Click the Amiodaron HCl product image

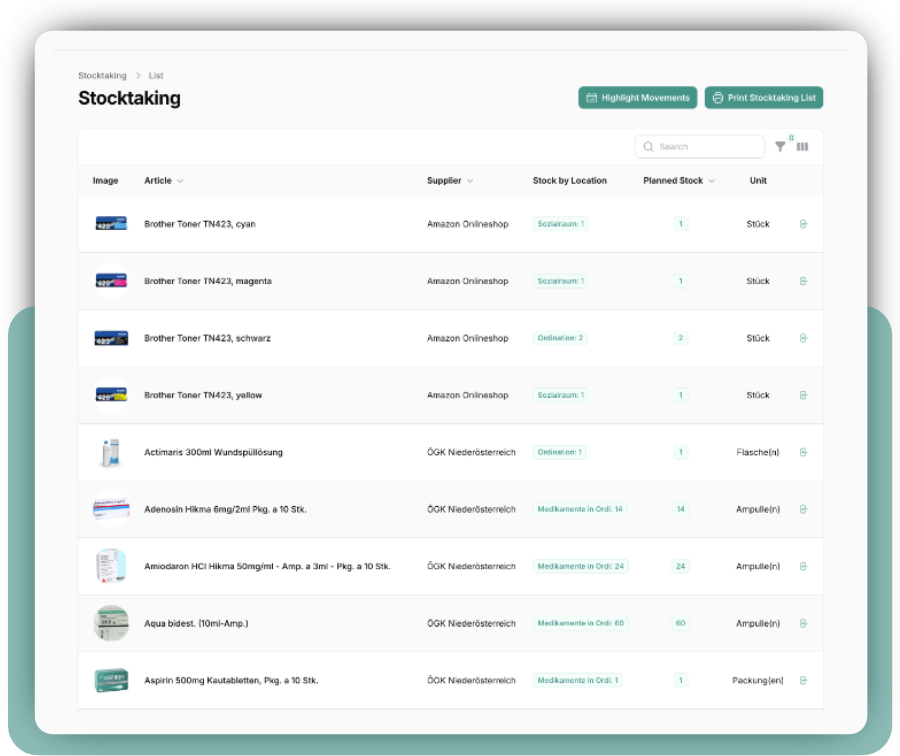pos(111,566)
